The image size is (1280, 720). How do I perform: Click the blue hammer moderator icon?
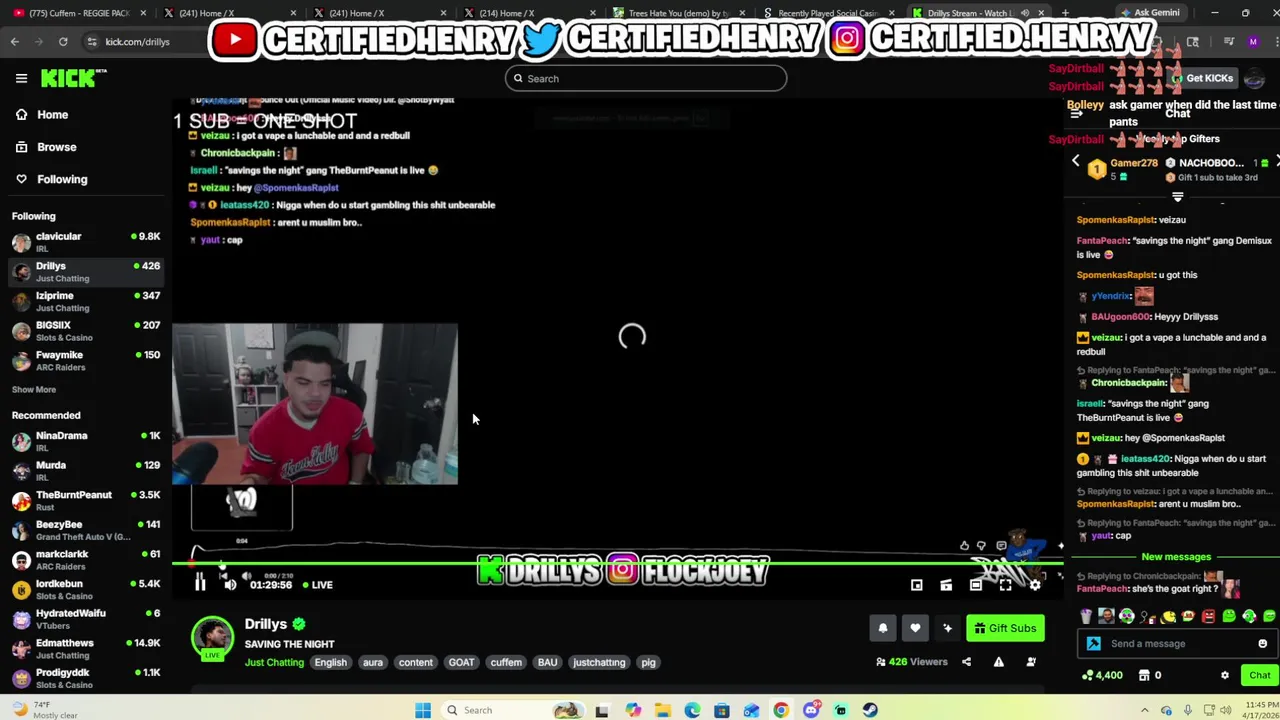(1094, 644)
